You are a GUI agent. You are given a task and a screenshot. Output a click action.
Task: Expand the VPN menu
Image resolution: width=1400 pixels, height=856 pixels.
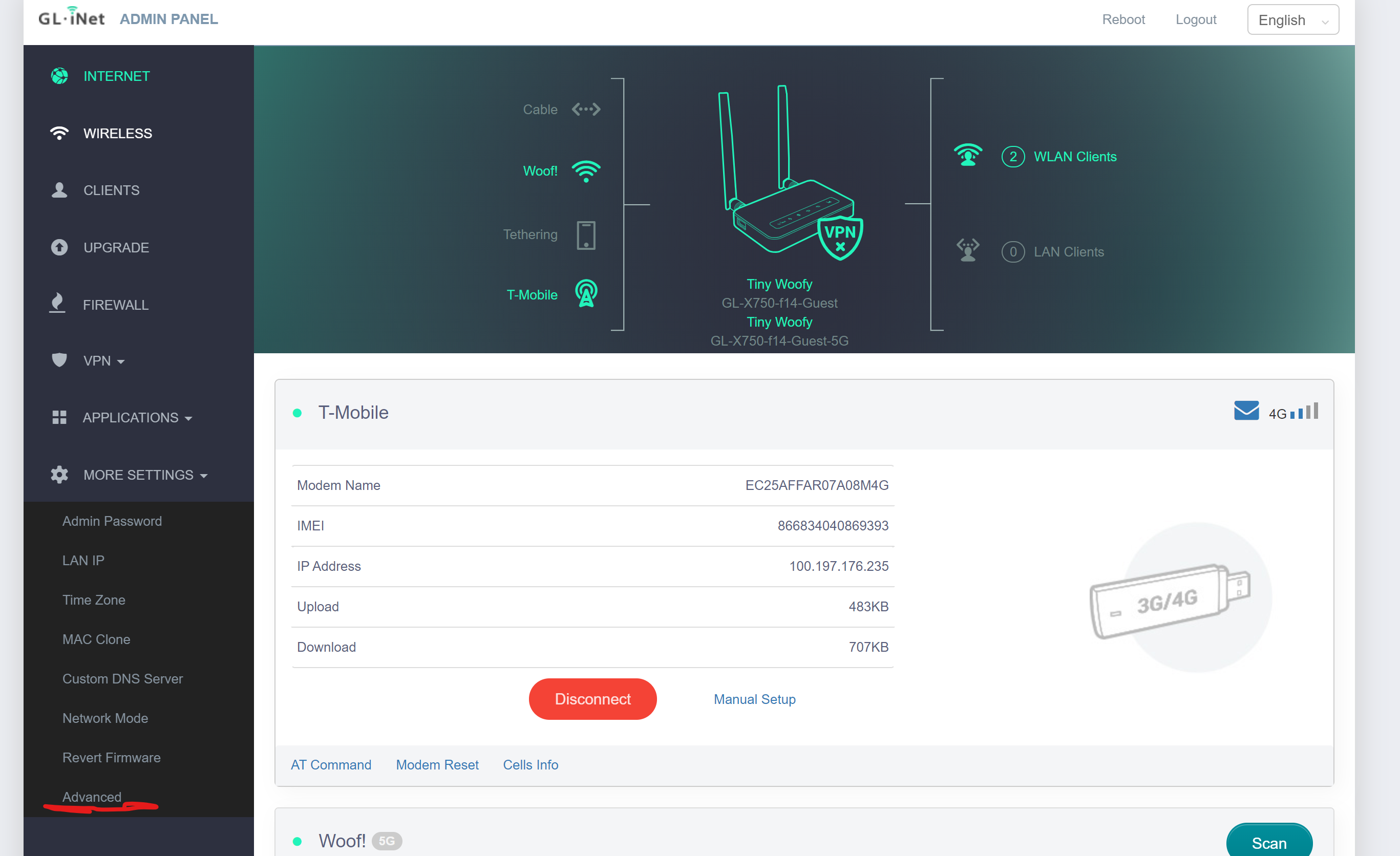click(x=103, y=361)
